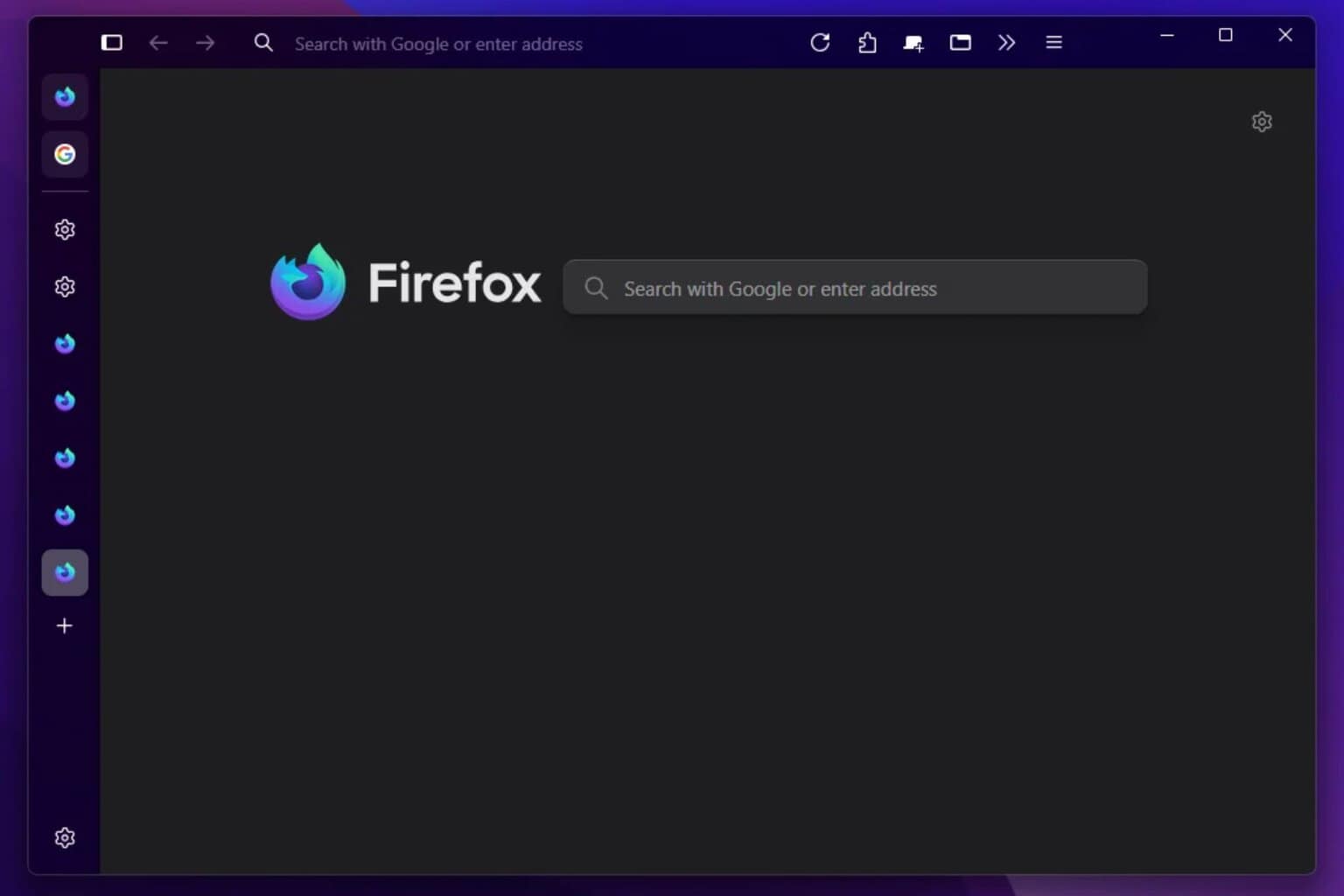Close the Firefox window

pos(1284,35)
